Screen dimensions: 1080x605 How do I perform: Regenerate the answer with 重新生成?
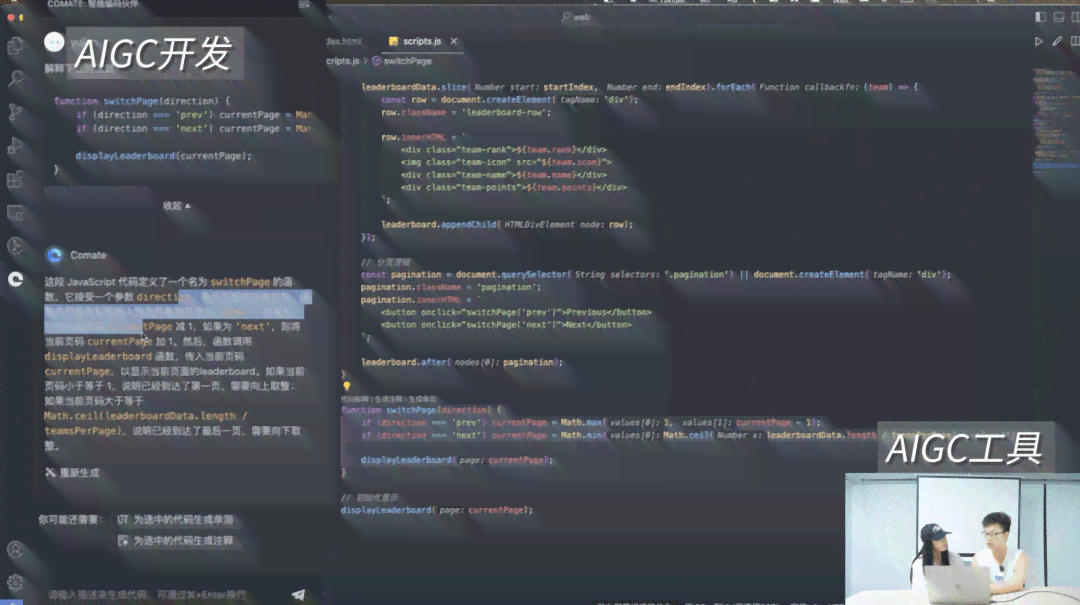[72, 473]
